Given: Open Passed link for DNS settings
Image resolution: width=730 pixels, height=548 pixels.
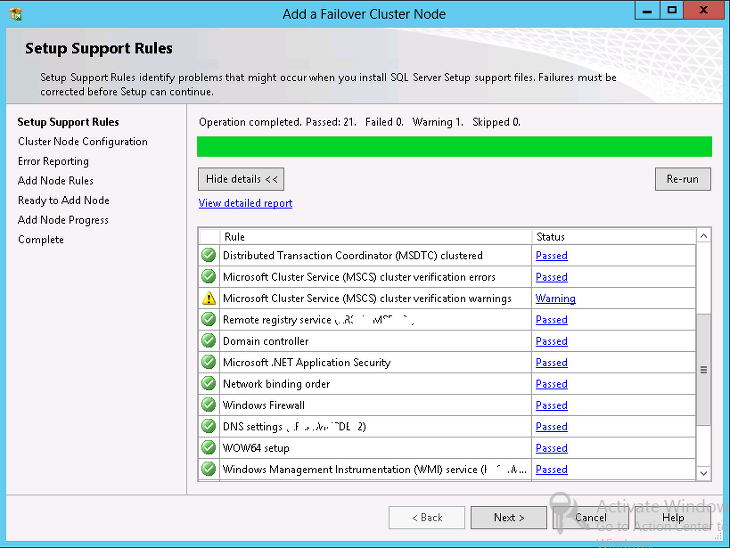Looking at the screenshot, I should (x=551, y=427).
